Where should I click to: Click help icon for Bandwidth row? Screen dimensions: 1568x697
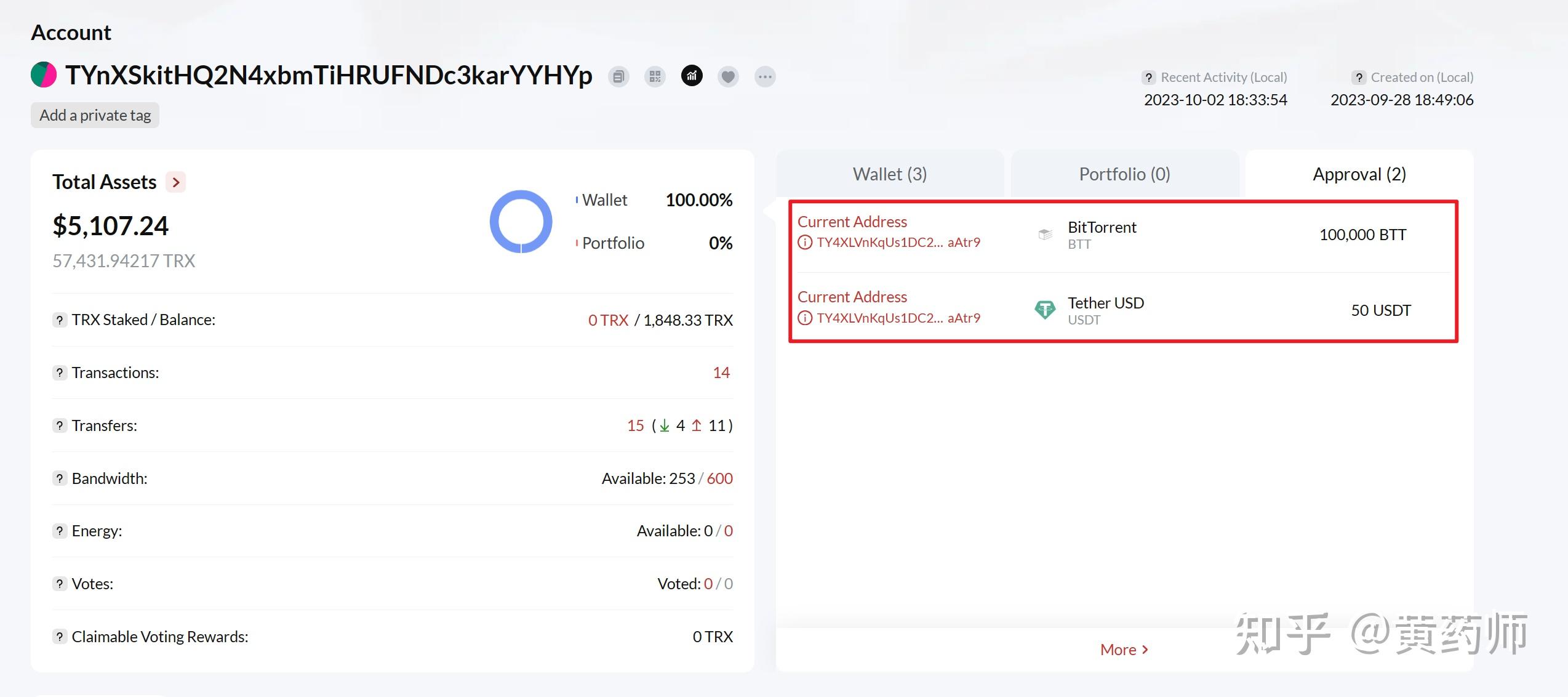[59, 478]
